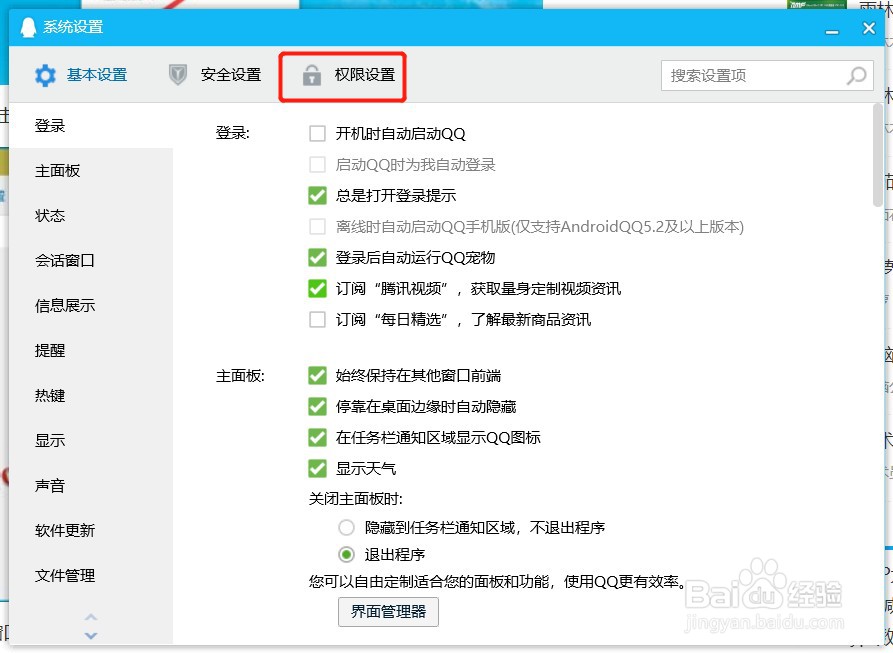The width and height of the screenshot is (893, 653).
Task: Choose 退出程序 radio option
Action: tap(346, 554)
